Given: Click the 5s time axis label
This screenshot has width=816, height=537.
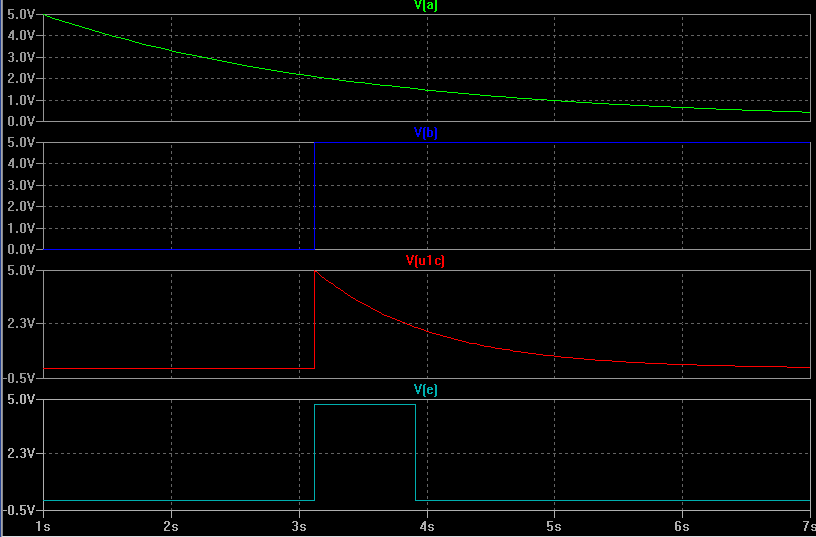Looking at the screenshot, I should [x=554, y=527].
